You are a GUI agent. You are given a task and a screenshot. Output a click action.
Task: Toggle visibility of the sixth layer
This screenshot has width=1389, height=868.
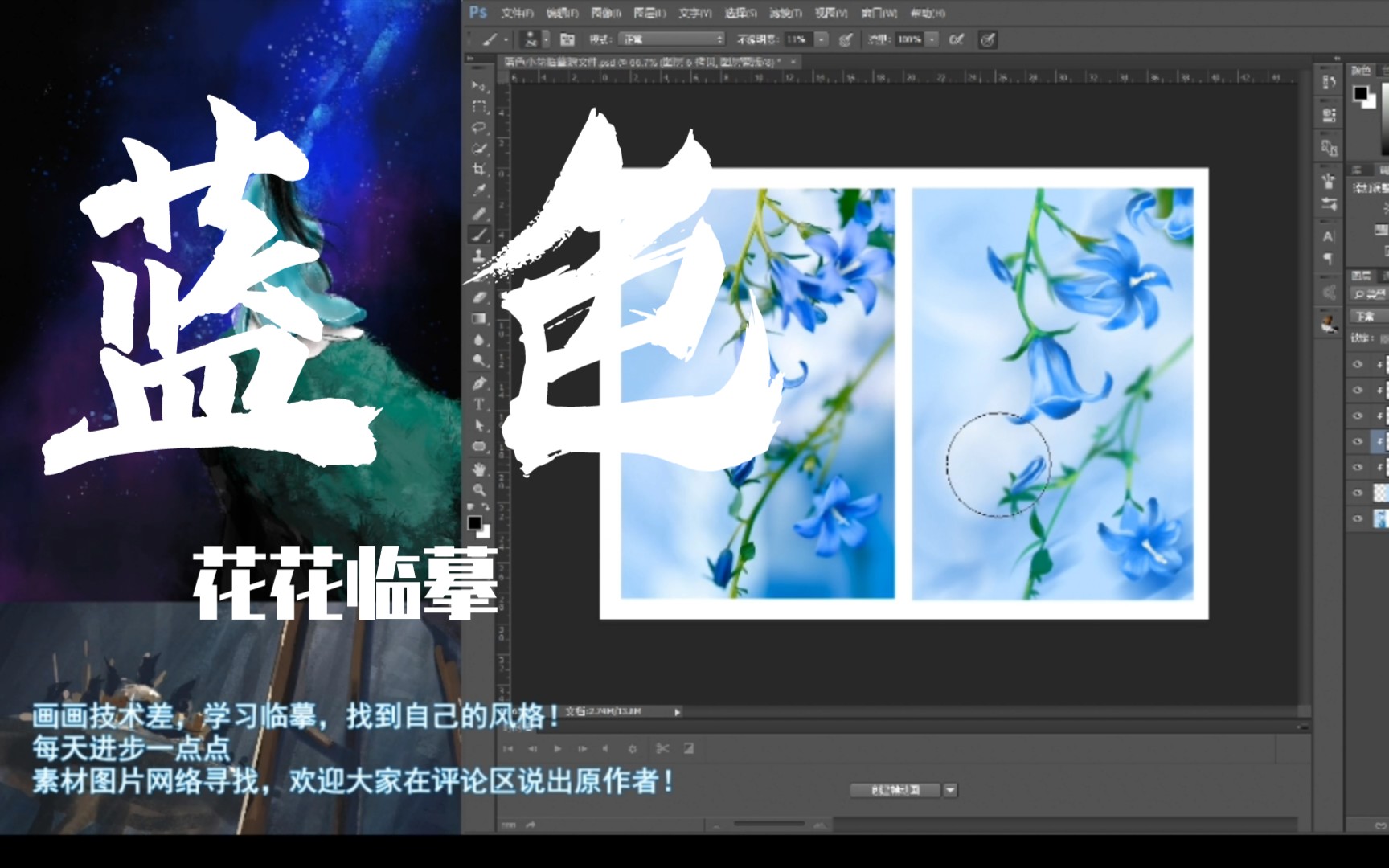(1358, 493)
